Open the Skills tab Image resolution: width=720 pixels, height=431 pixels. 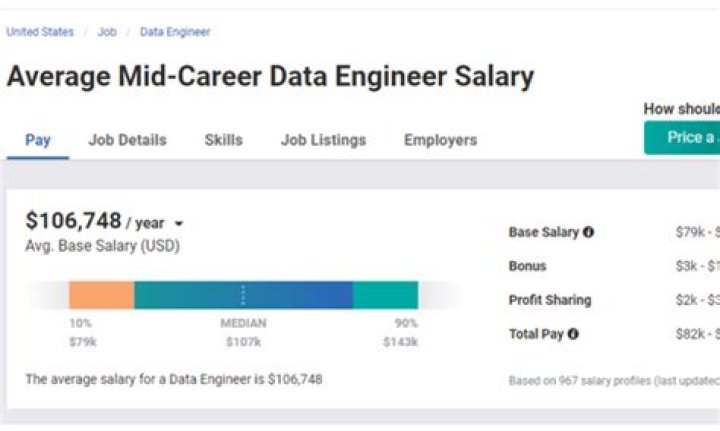pyautogui.click(x=223, y=140)
